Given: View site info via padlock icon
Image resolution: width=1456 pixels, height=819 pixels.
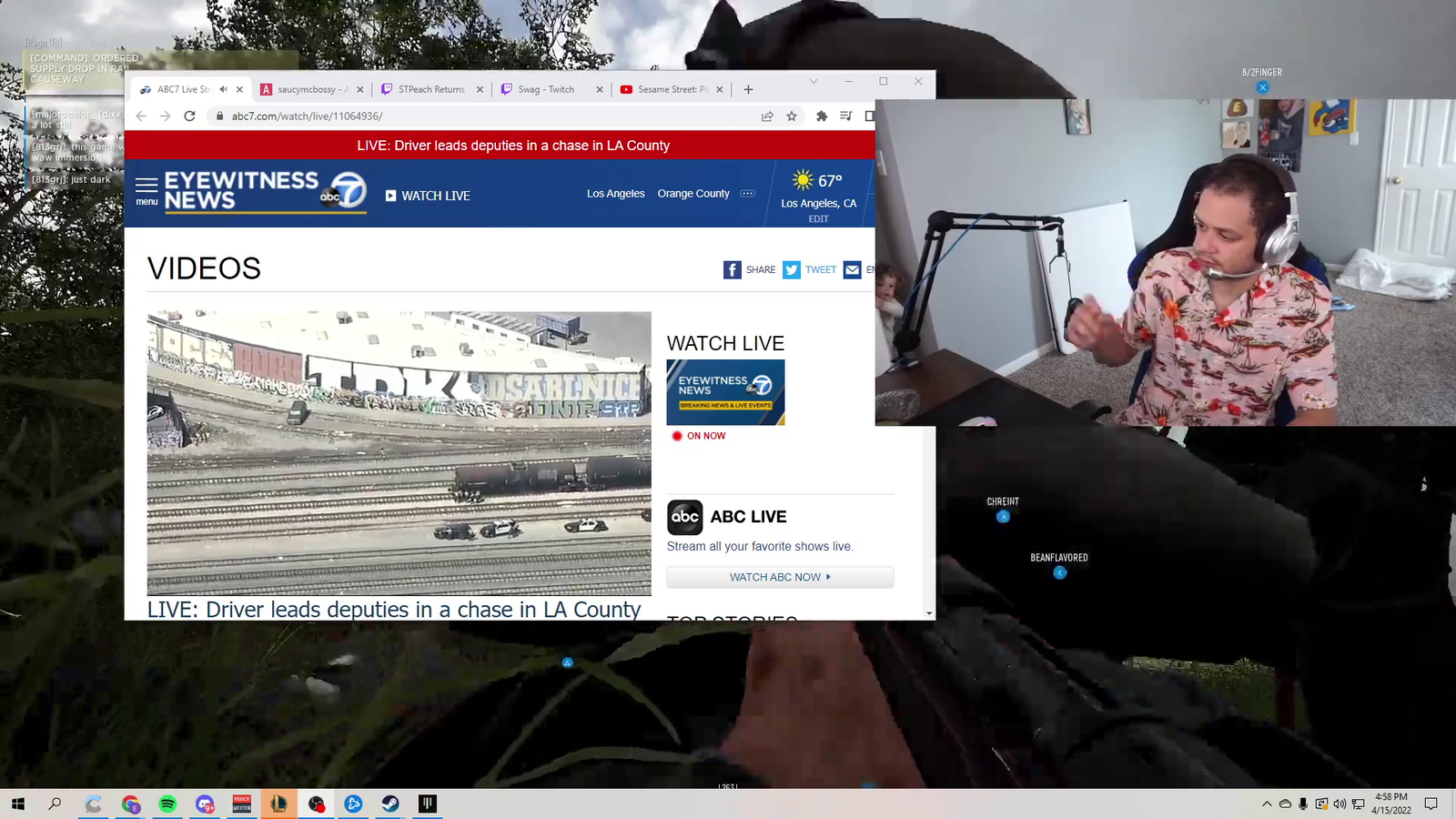Looking at the screenshot, I should coord(219,116).
